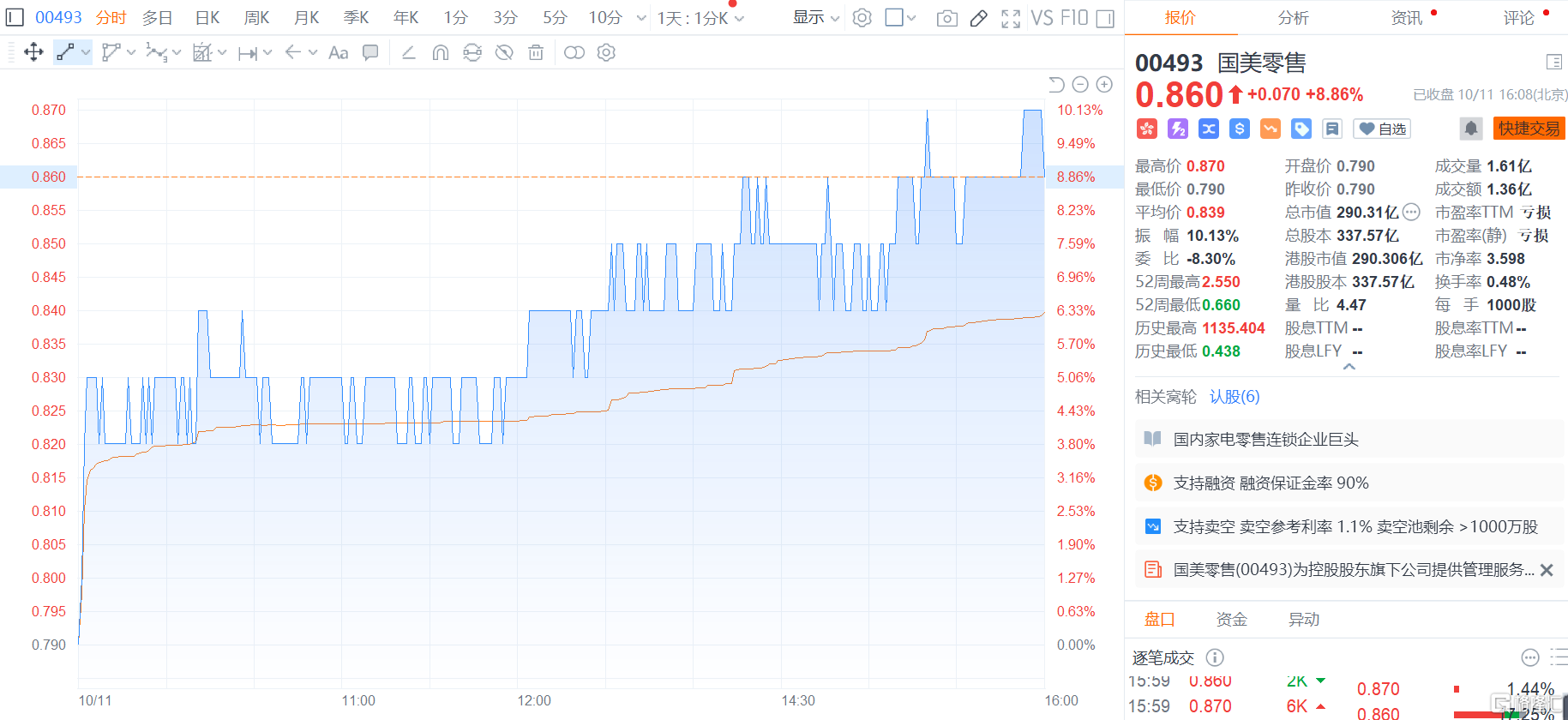Open the 资讯 news tab
Image resolution: width=1568 pixels, height=720 pixels.
pos(1406,18)
